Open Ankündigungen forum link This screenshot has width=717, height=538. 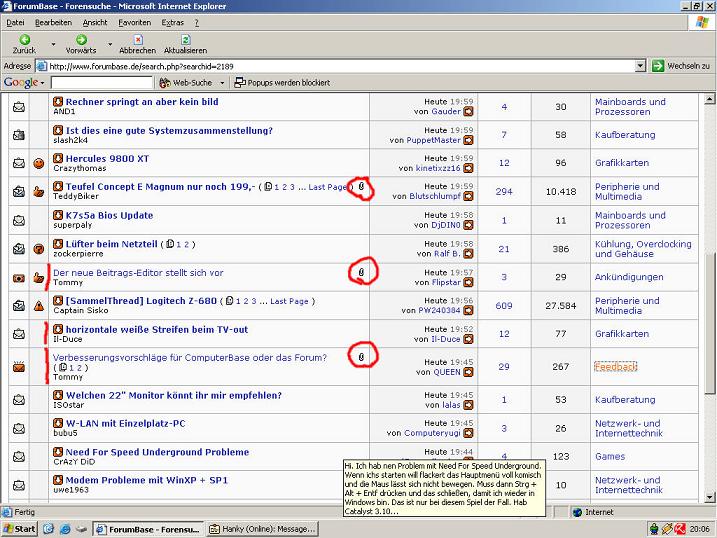(629, 277)
